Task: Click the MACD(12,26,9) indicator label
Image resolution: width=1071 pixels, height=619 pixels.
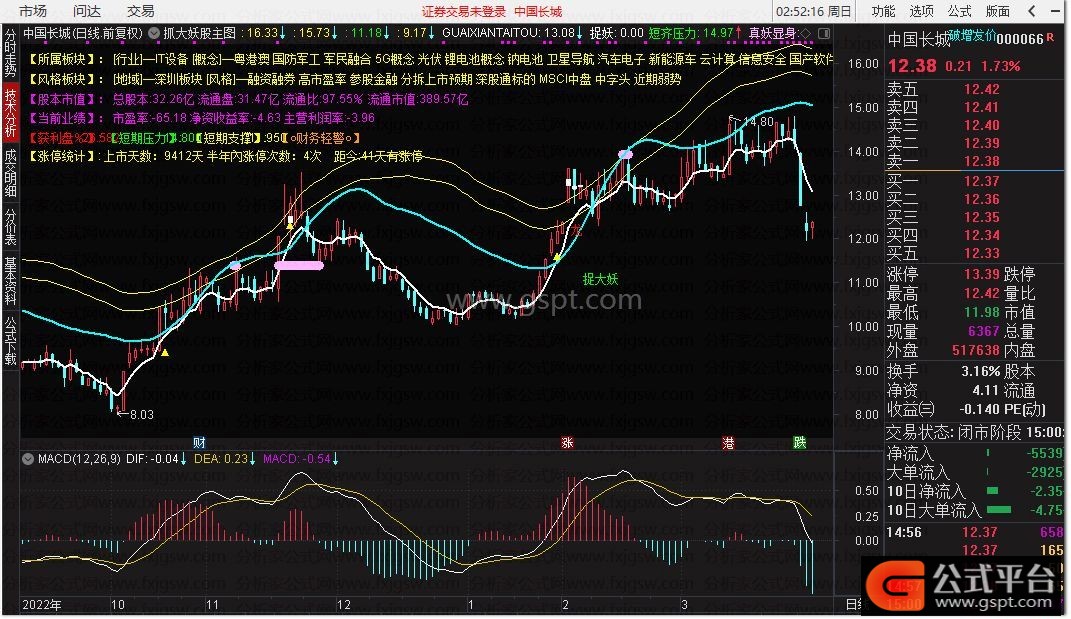Action: tap(79, 459)
